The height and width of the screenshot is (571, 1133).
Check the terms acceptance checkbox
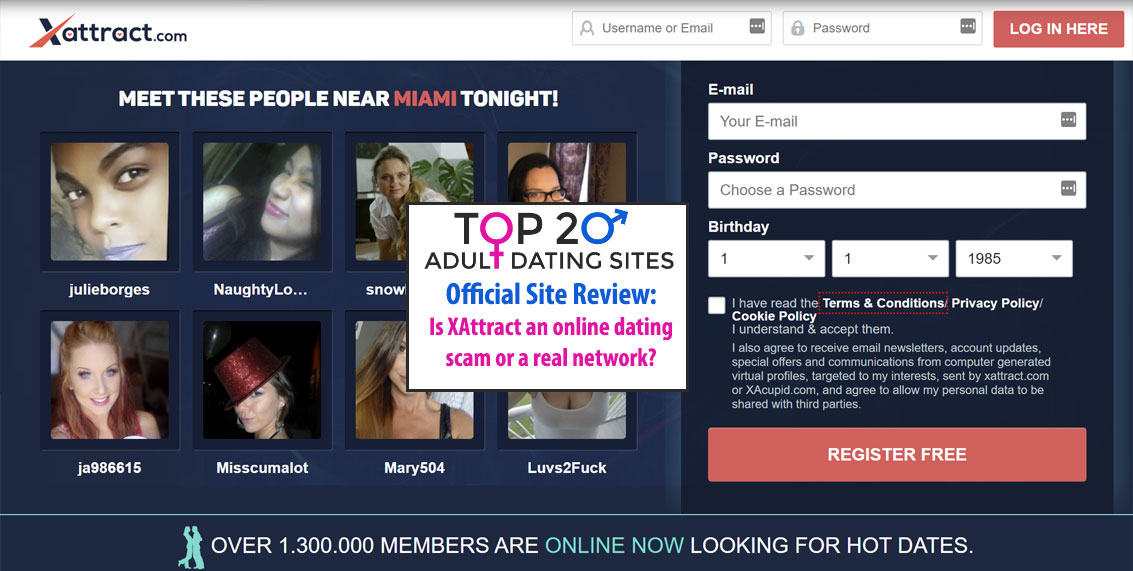[x=717, y=305]
